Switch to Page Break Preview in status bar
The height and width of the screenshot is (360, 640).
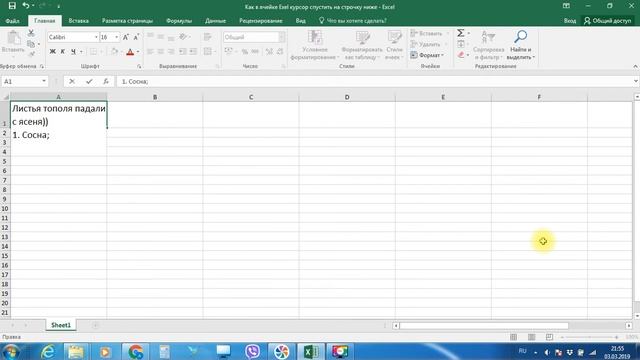(x=549, y=337)
